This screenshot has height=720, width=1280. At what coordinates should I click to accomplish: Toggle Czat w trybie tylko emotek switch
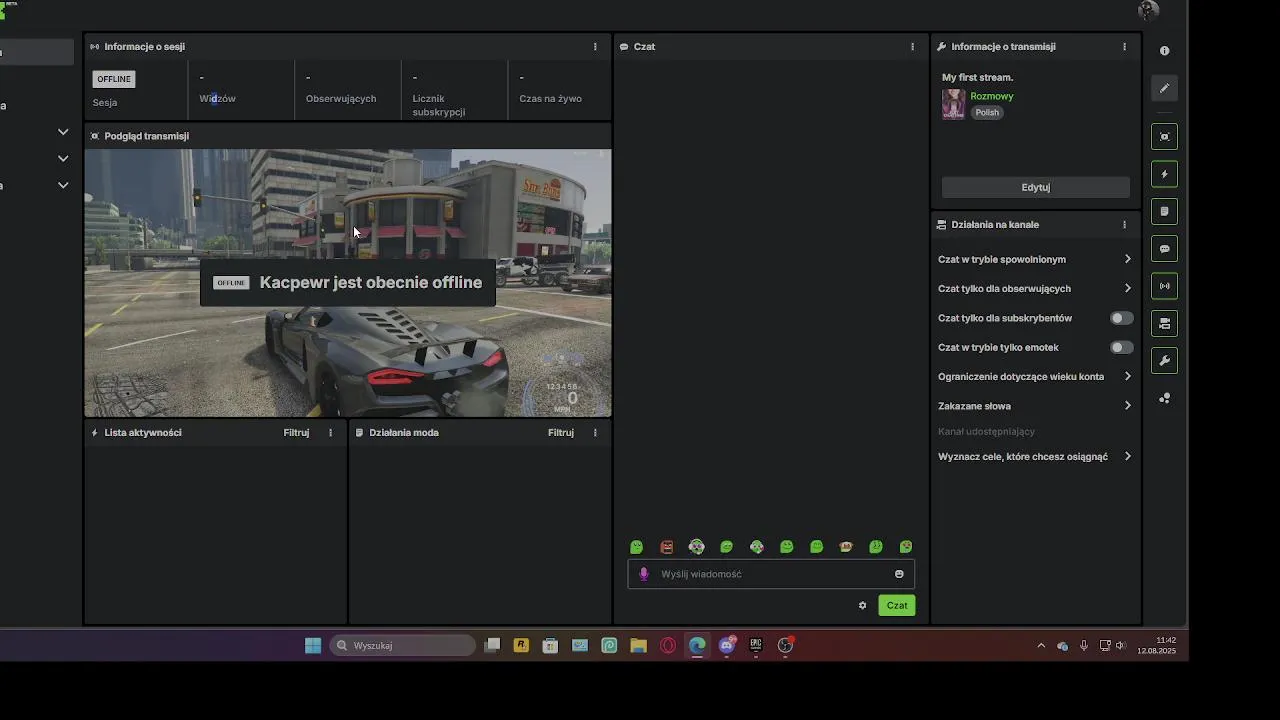click(1122, 347)
